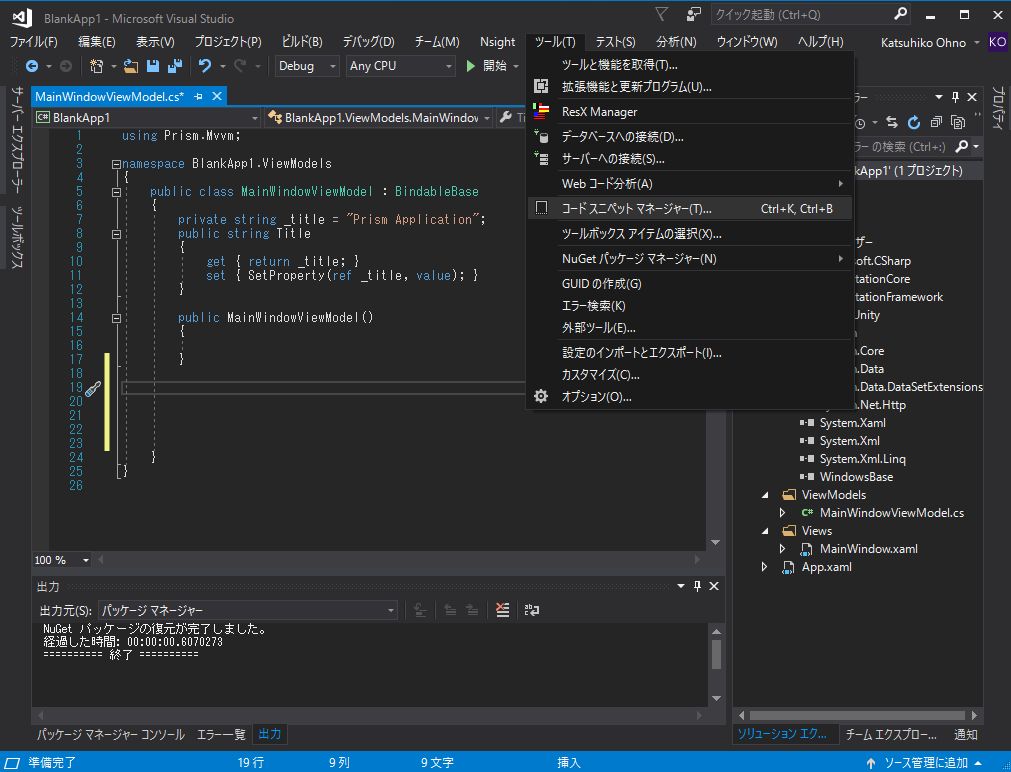Viewport: 1011px width, 772px height.
Task: Open the Debug menu (デバッグ)
Action: coord(368,42)
